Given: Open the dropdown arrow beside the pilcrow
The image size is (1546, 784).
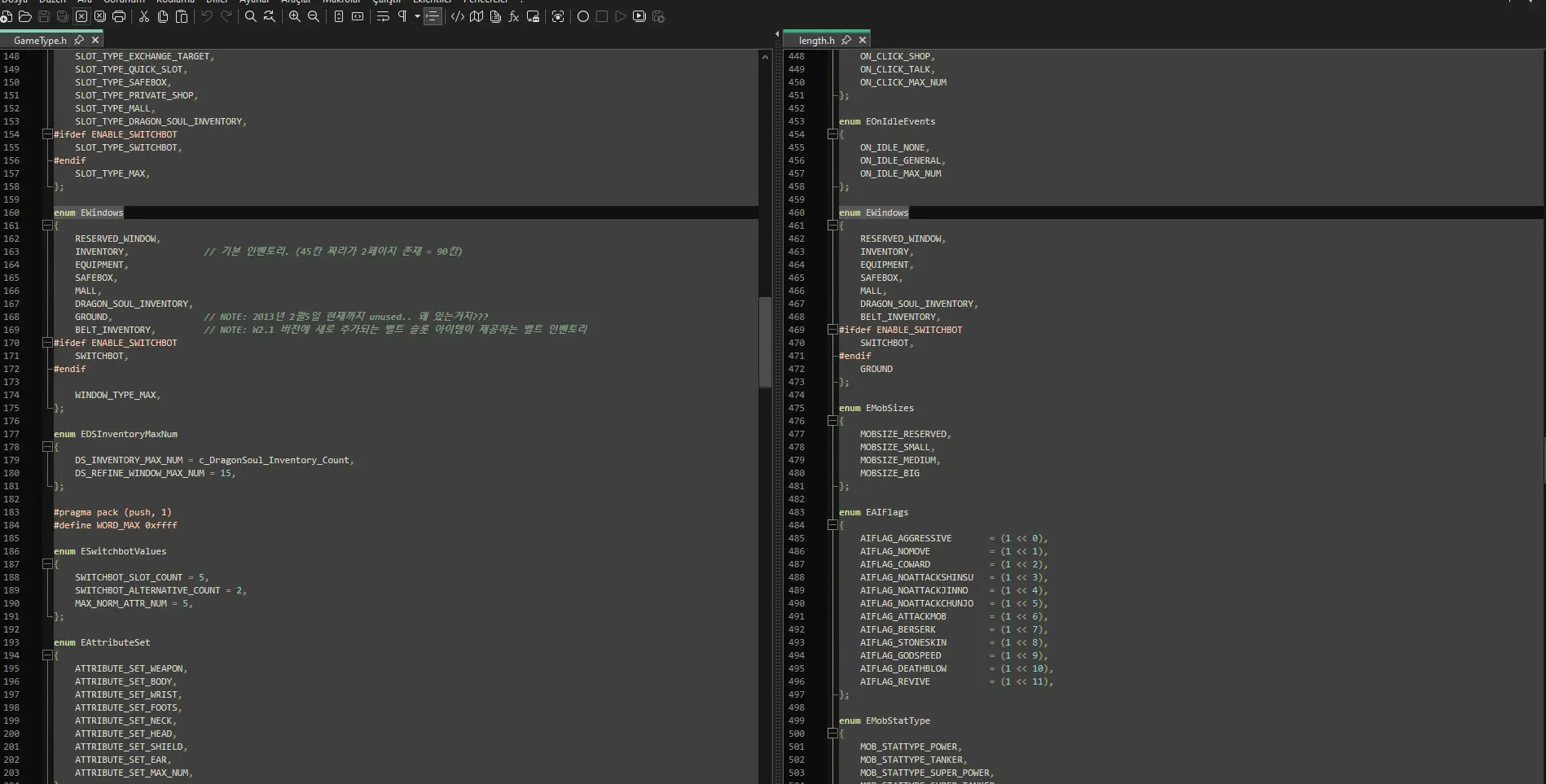Looking at the screenshot, I should coord(417,16).
